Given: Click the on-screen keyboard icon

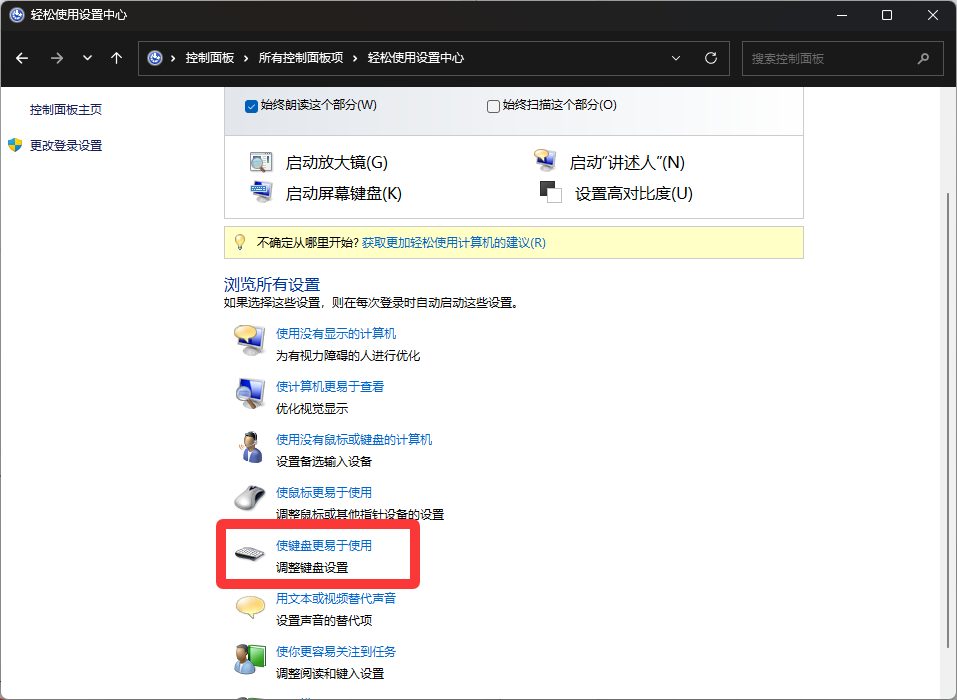Looking at the screenshot, I should [261, 193].
